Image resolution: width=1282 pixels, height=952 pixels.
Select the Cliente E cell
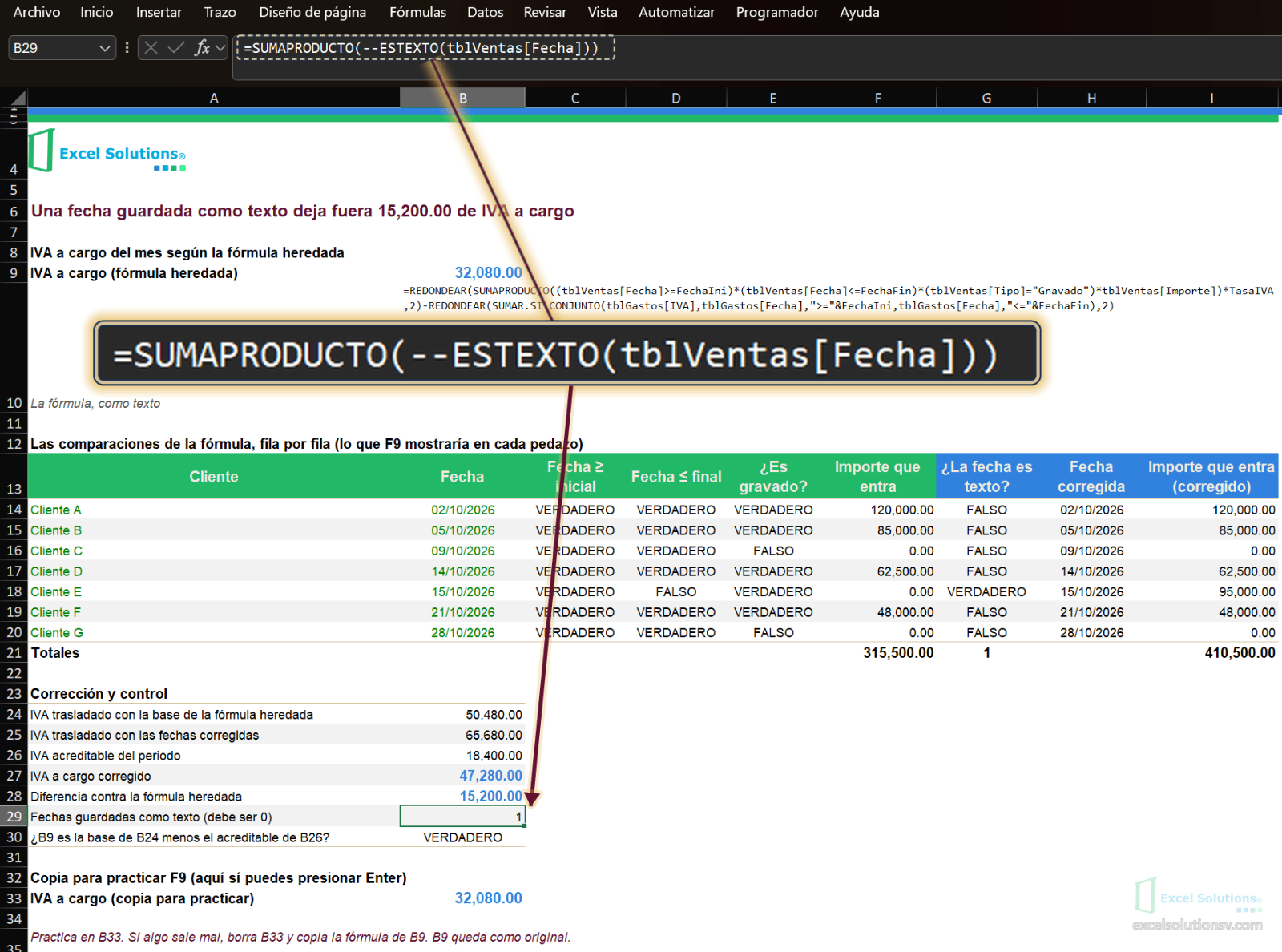pyautogui.click(x=214, y=591)
